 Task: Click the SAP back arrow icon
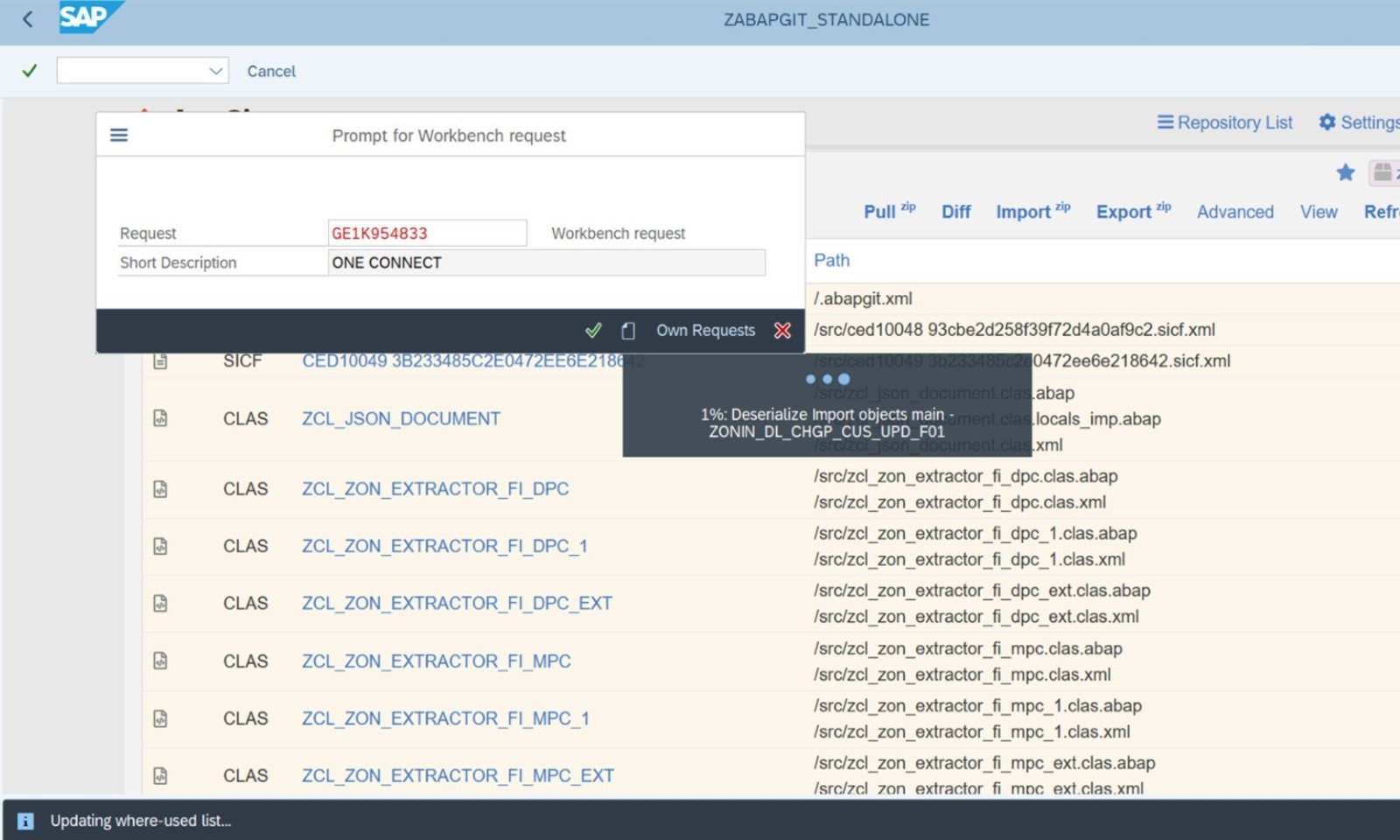[x=28, y=19]
